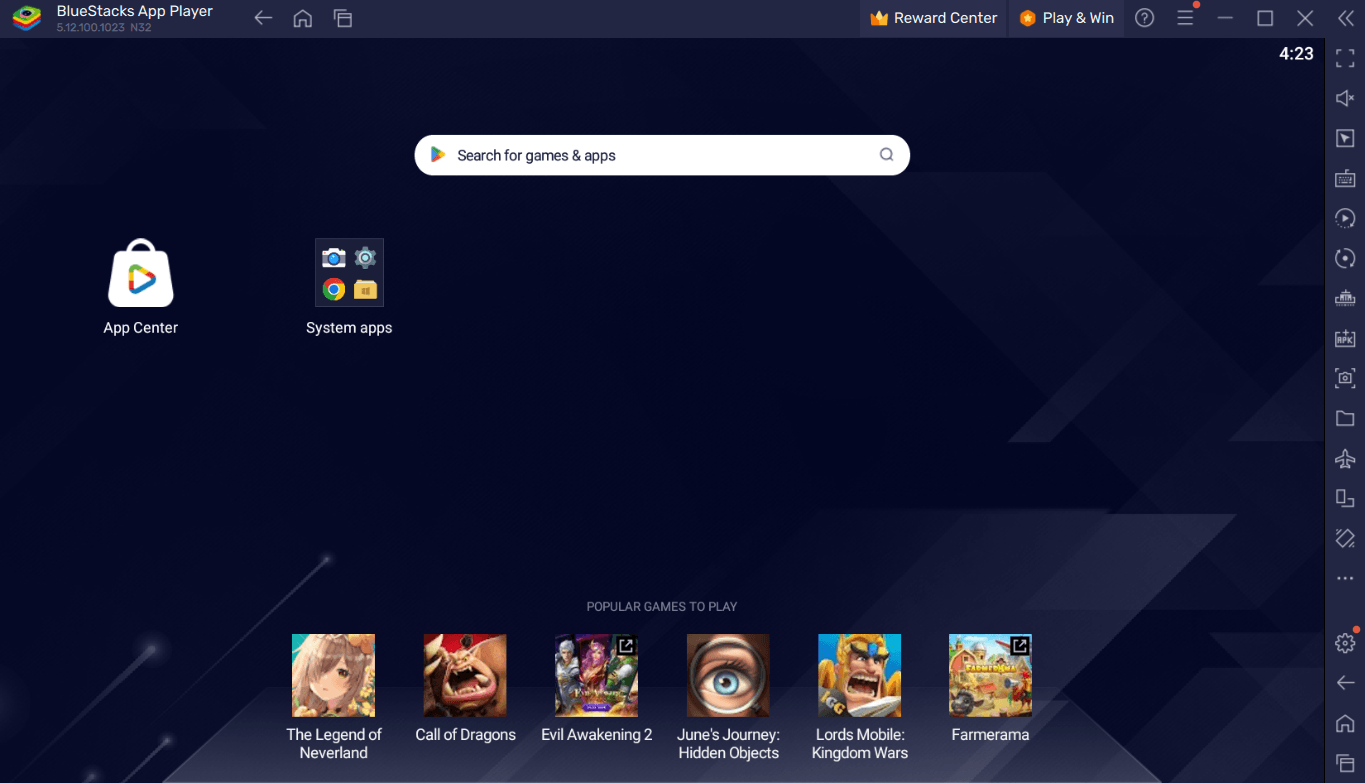Click the Search for games & apps field
The image size is (1365, 783).
pyautogui.click(x=662, y=155)
